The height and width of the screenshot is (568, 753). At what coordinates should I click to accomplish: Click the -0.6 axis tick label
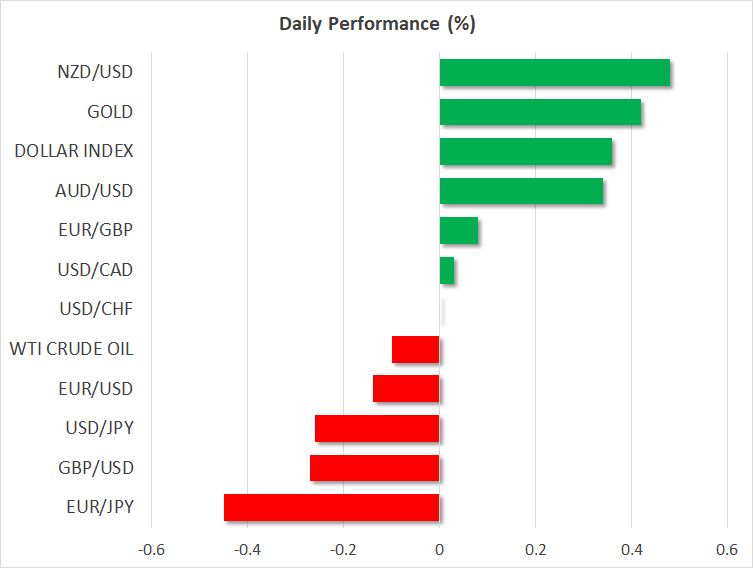coord(151,549)
